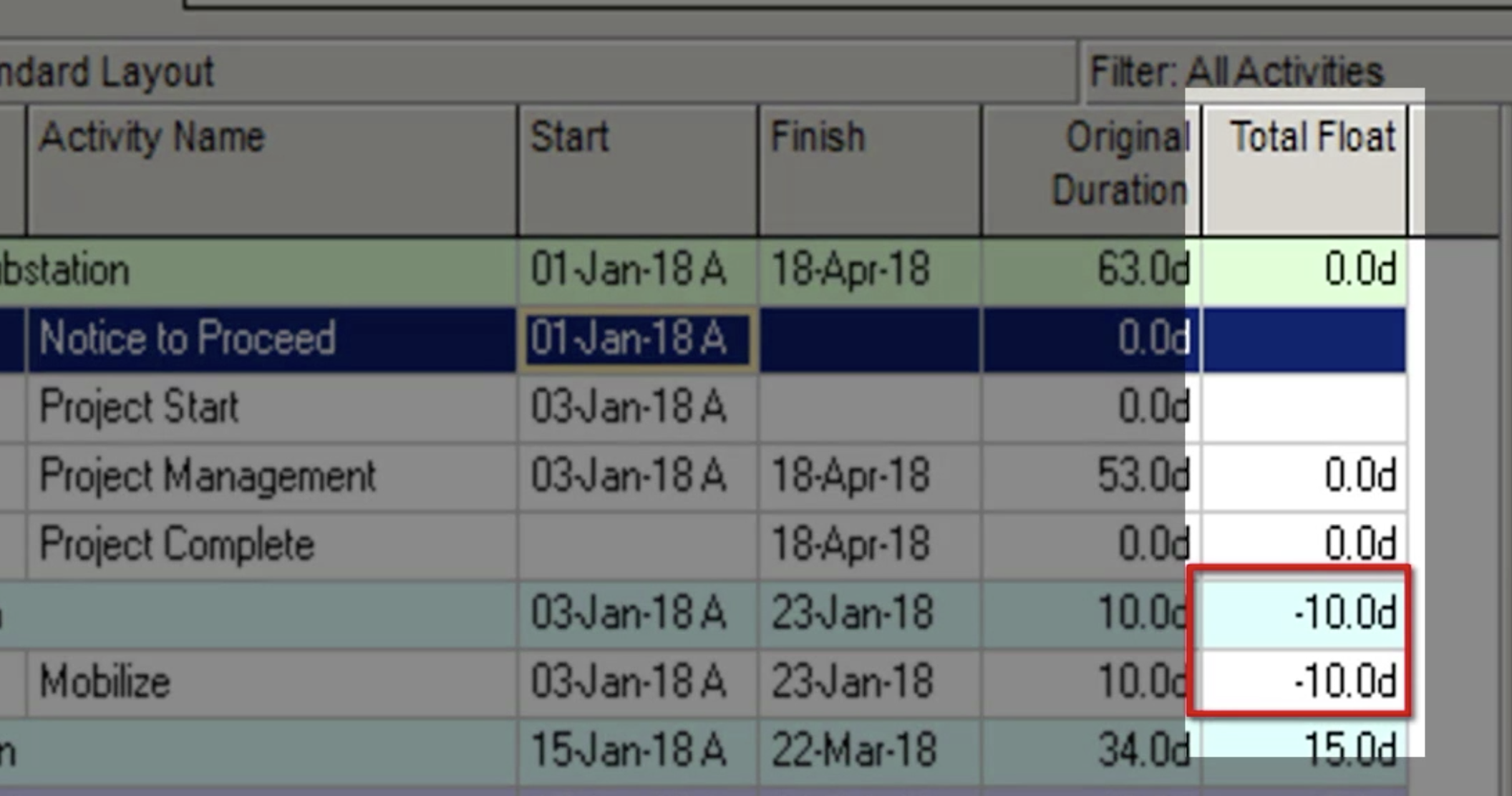1512x796 pixels.
Task: Select the Project Start activity name
Action: pyautogui.click(x=139, y=407)
